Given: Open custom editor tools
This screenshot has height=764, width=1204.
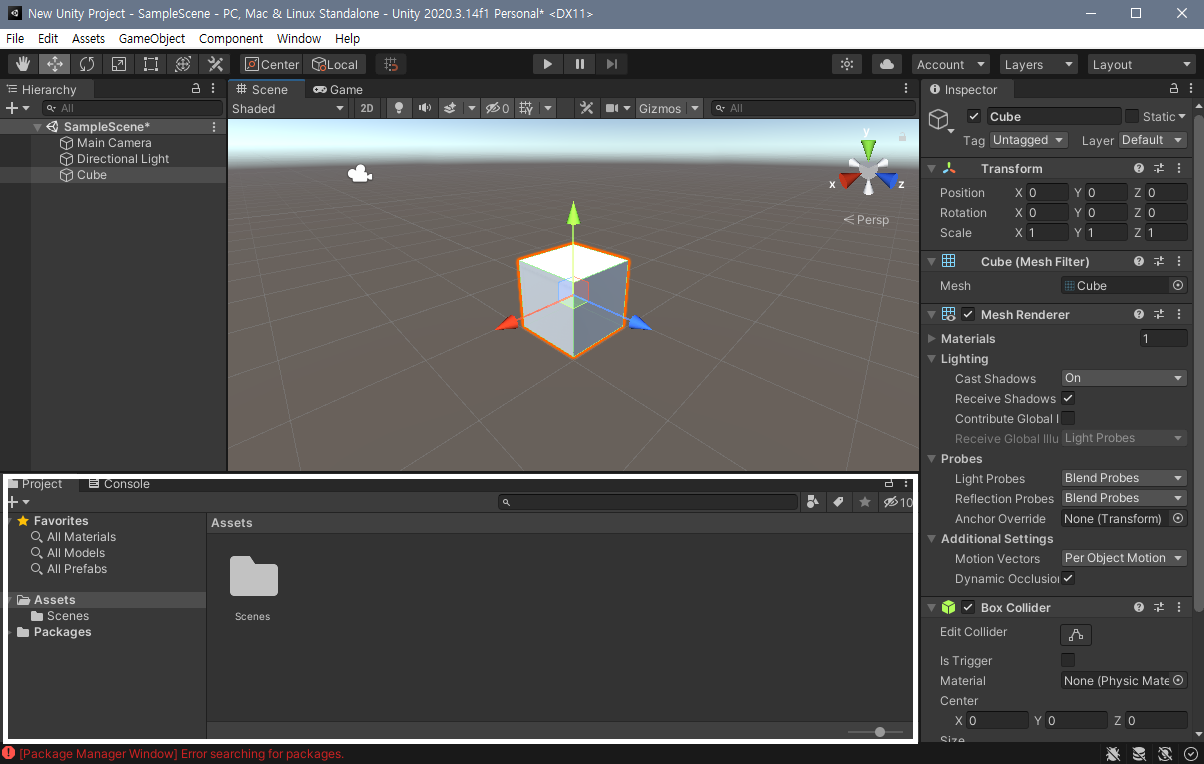Looking at the screenshot, I should coord(214,64).
